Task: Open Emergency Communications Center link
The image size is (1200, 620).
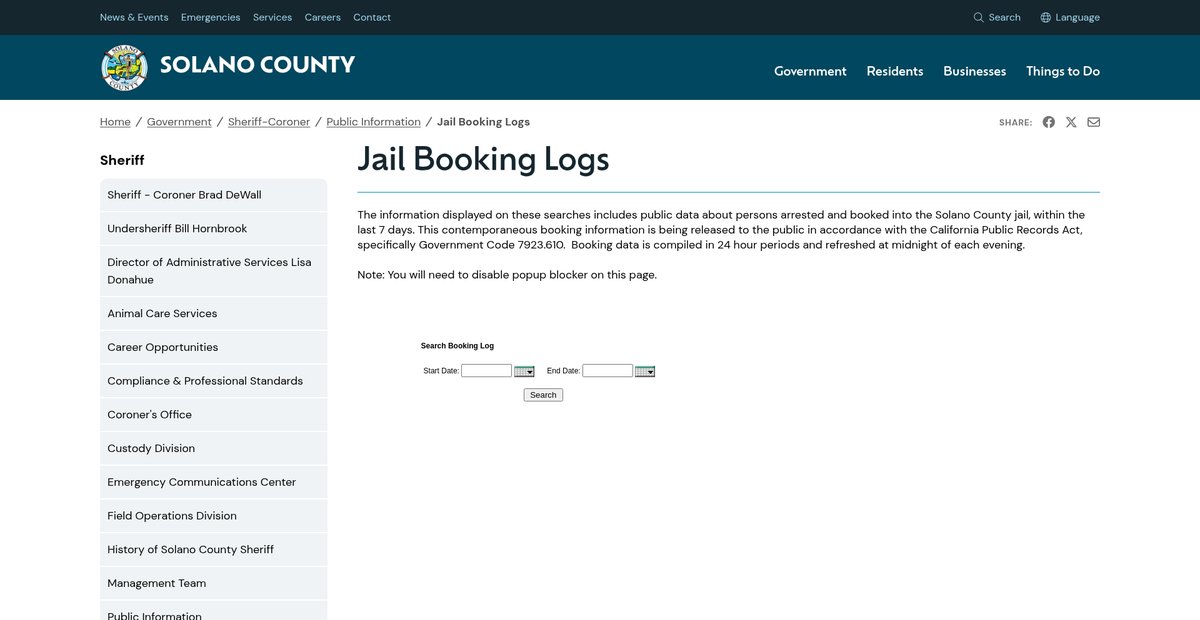Action: coord(213,482)
